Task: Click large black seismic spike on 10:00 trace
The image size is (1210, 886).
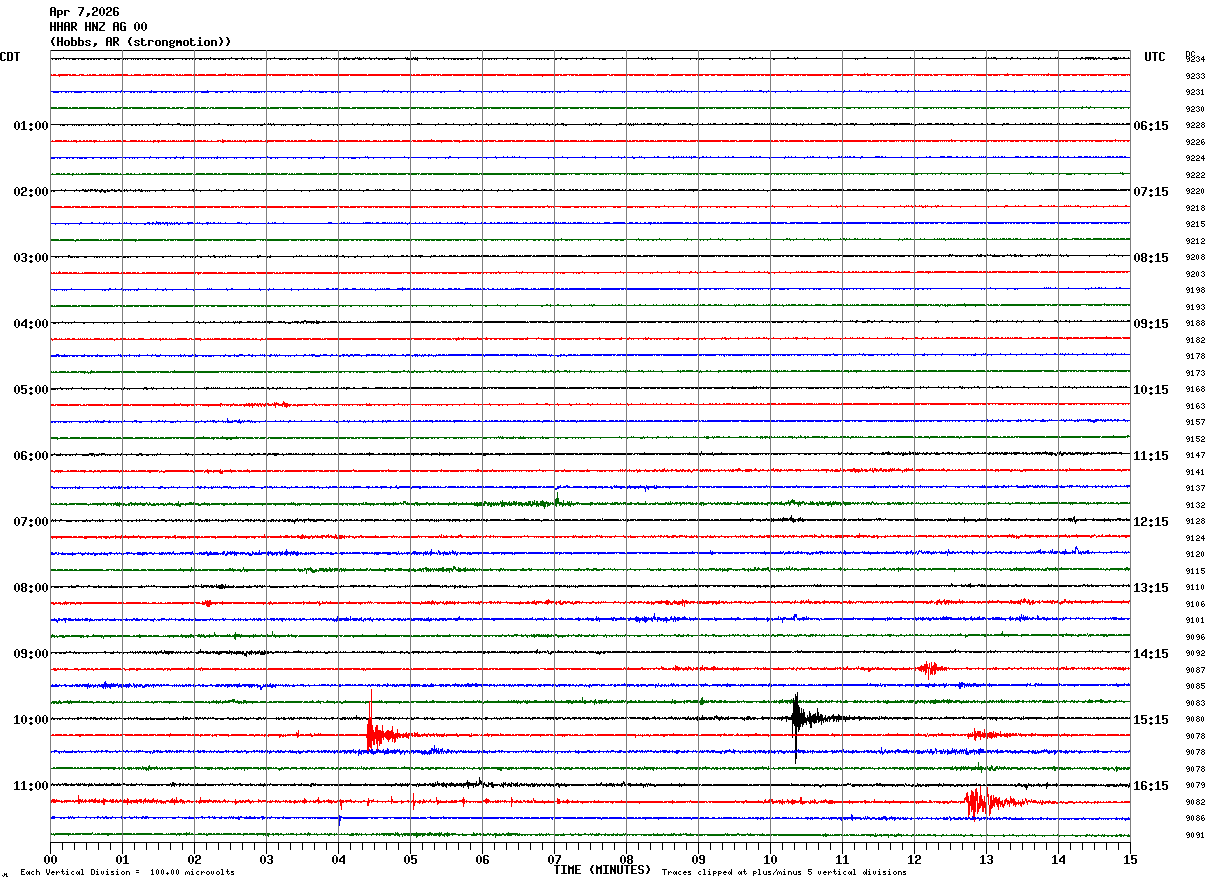Action: click(x=797, y=718)
